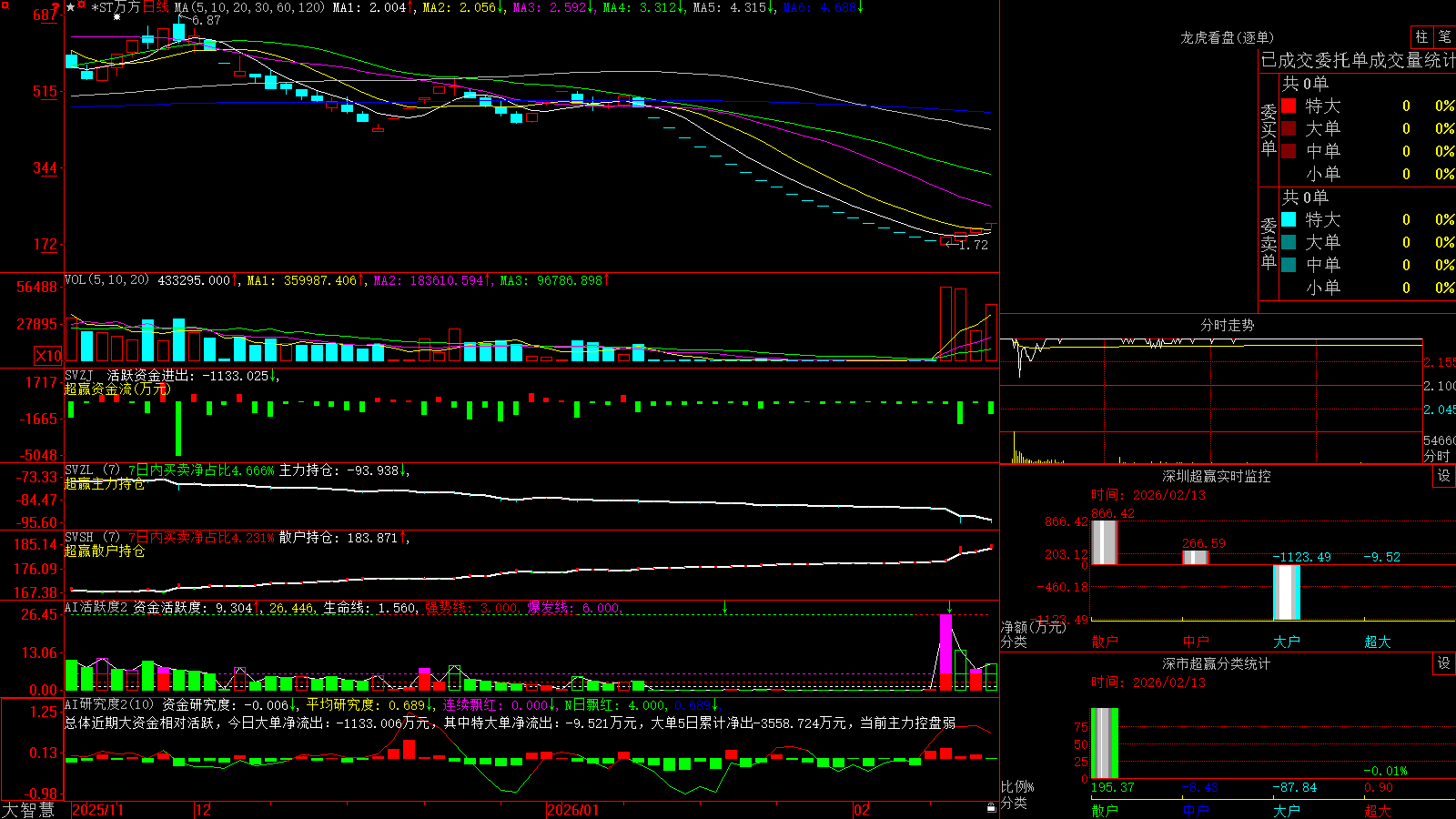Click the 02 month marker on axis
This screenshot has width=1456, height=819.
(862, 810)
